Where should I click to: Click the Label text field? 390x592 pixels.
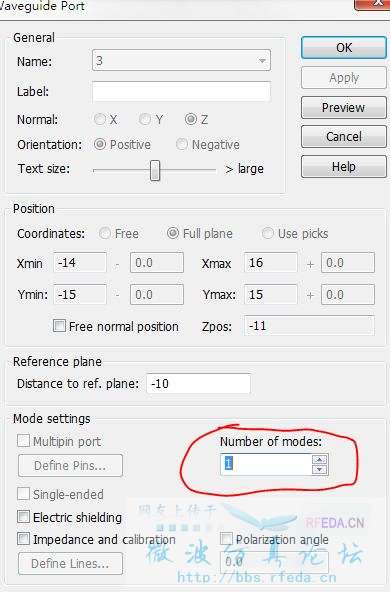click(181, 91)
